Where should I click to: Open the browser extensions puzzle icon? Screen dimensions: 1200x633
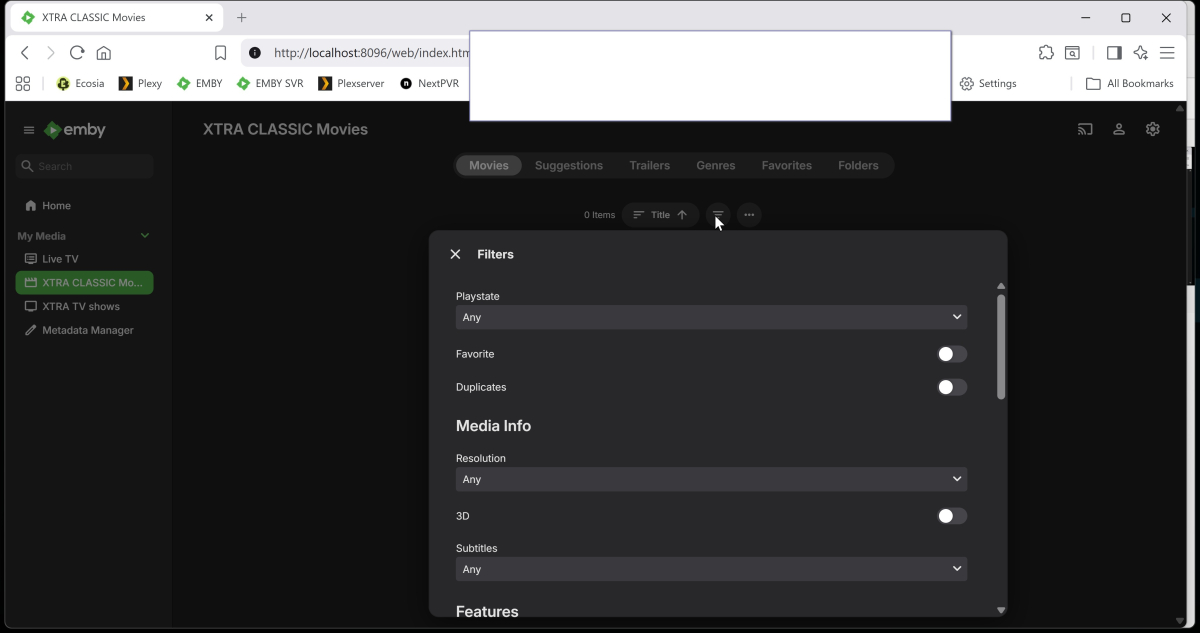tap(1046, 53)
